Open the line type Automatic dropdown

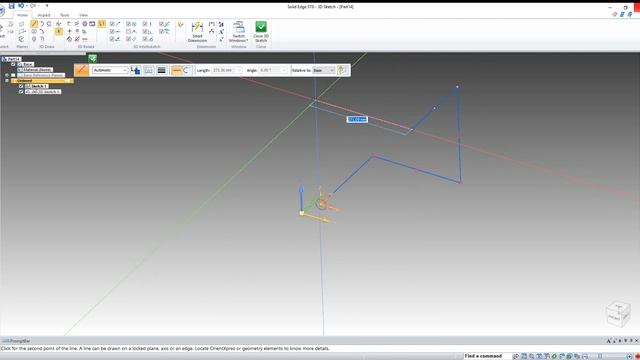pyautogui.click(x=110, y=70)
